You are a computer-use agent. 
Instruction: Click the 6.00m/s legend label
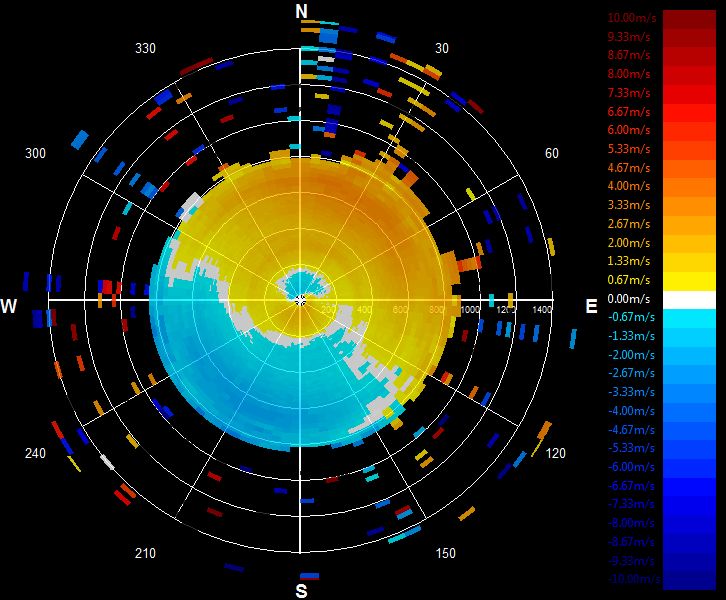629,130
